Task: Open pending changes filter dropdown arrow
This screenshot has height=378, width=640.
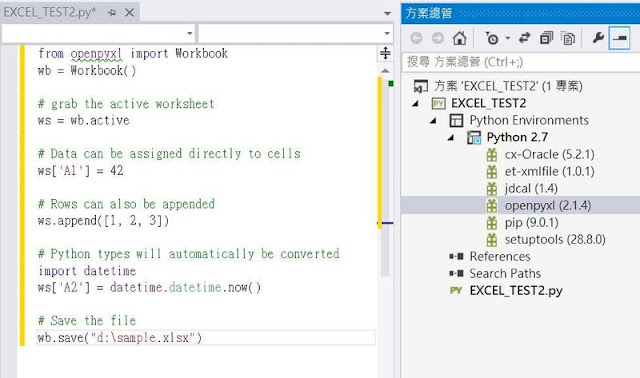Action: (x=508, y=38)
